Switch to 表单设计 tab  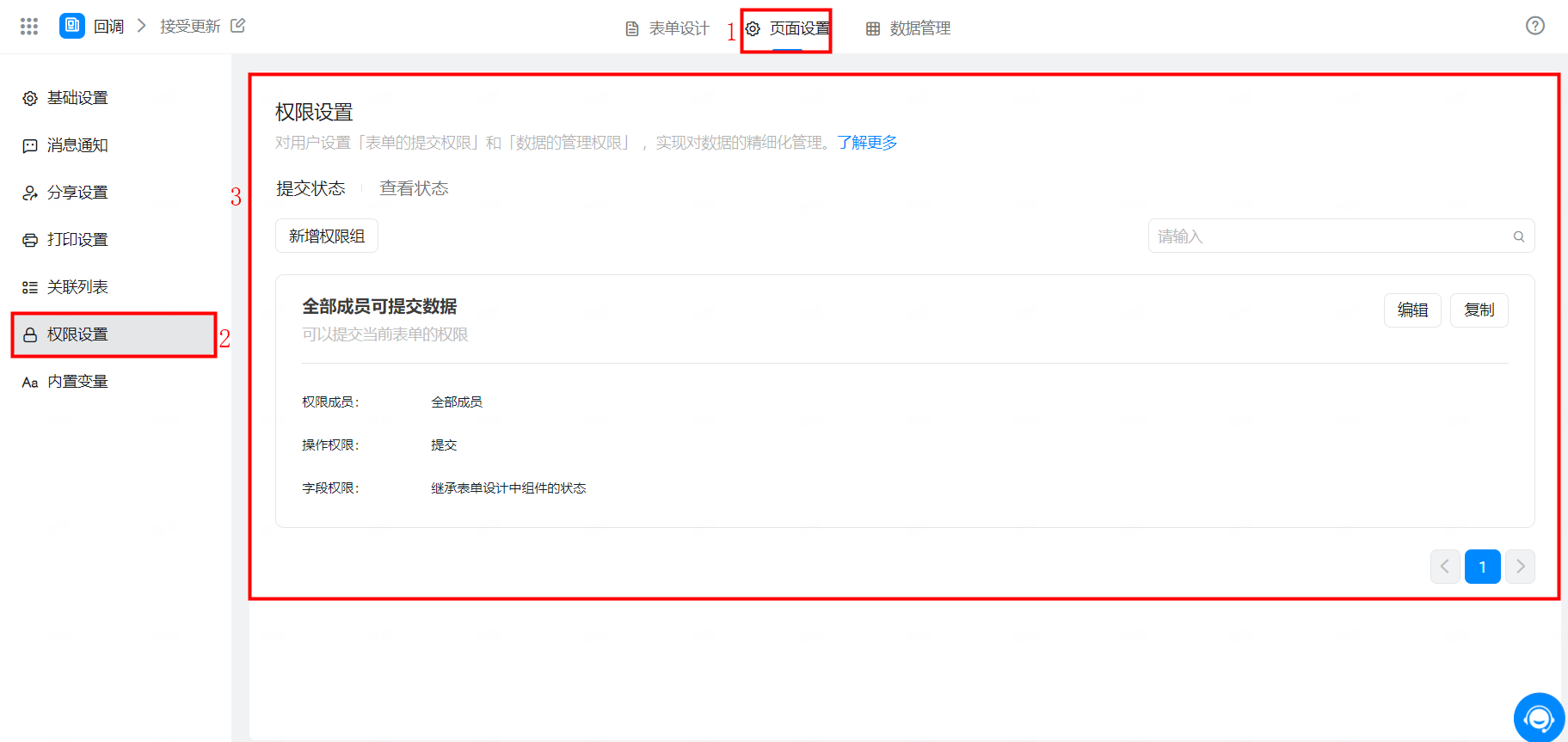(667, 28)
